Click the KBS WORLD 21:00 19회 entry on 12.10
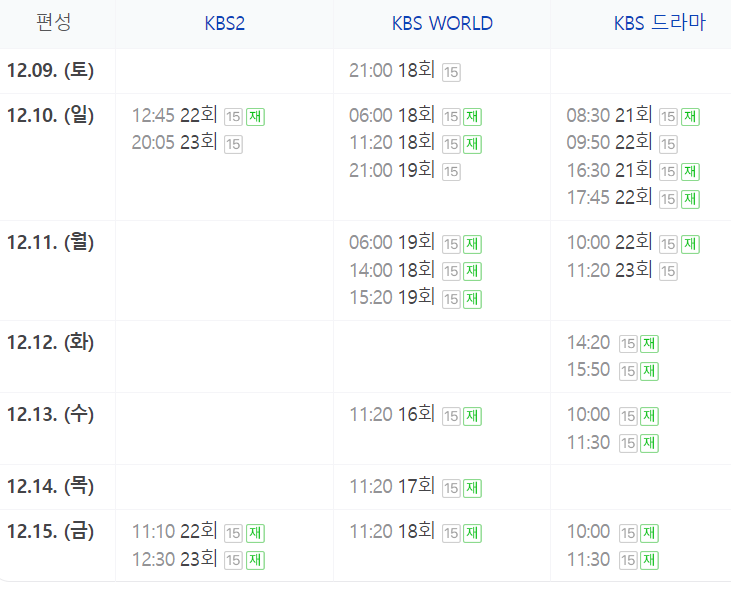This screenshot has width=731, height=592. pyautogui.click(x=392, y=171)
